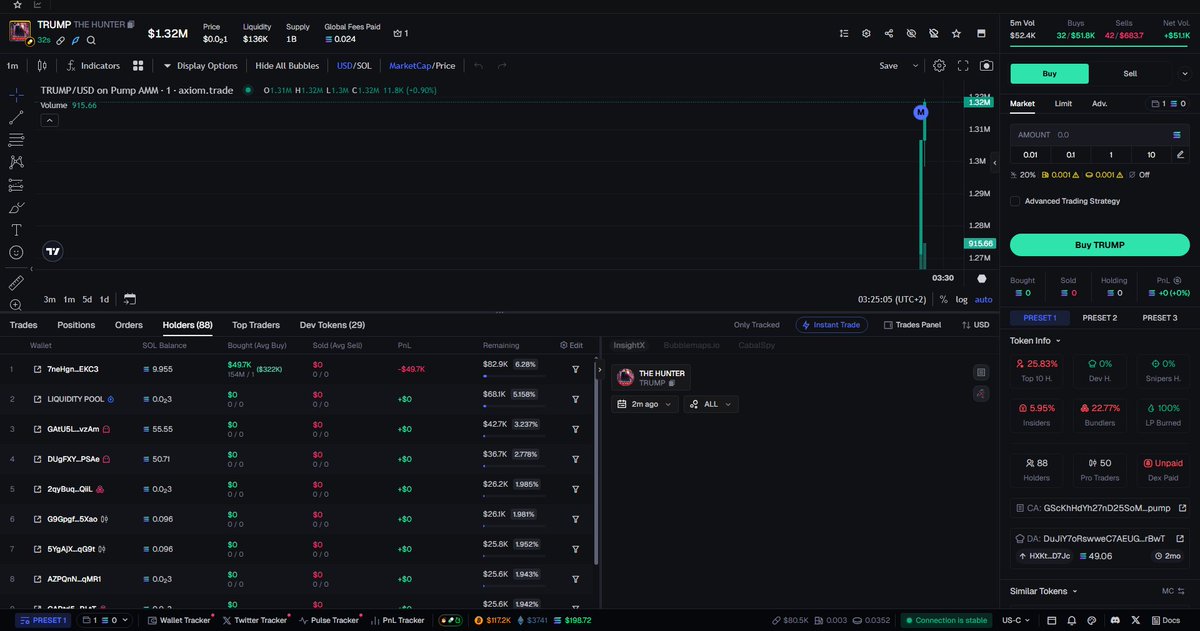The image size is (1200, 631).
Task: Filter holder 7neHgn...EKC3 row
Action: click(x=576, y=369)
